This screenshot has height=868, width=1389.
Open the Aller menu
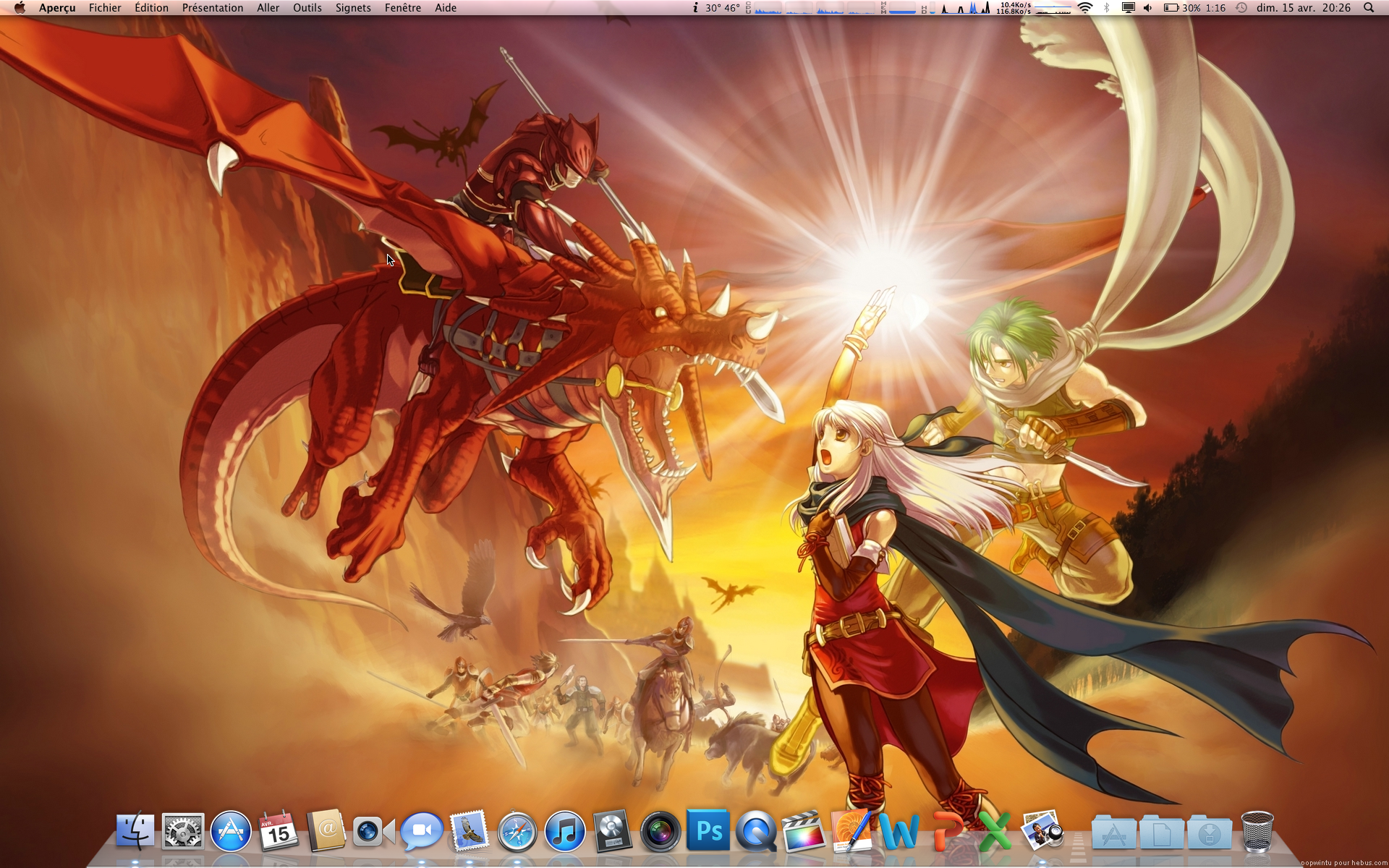268,8
